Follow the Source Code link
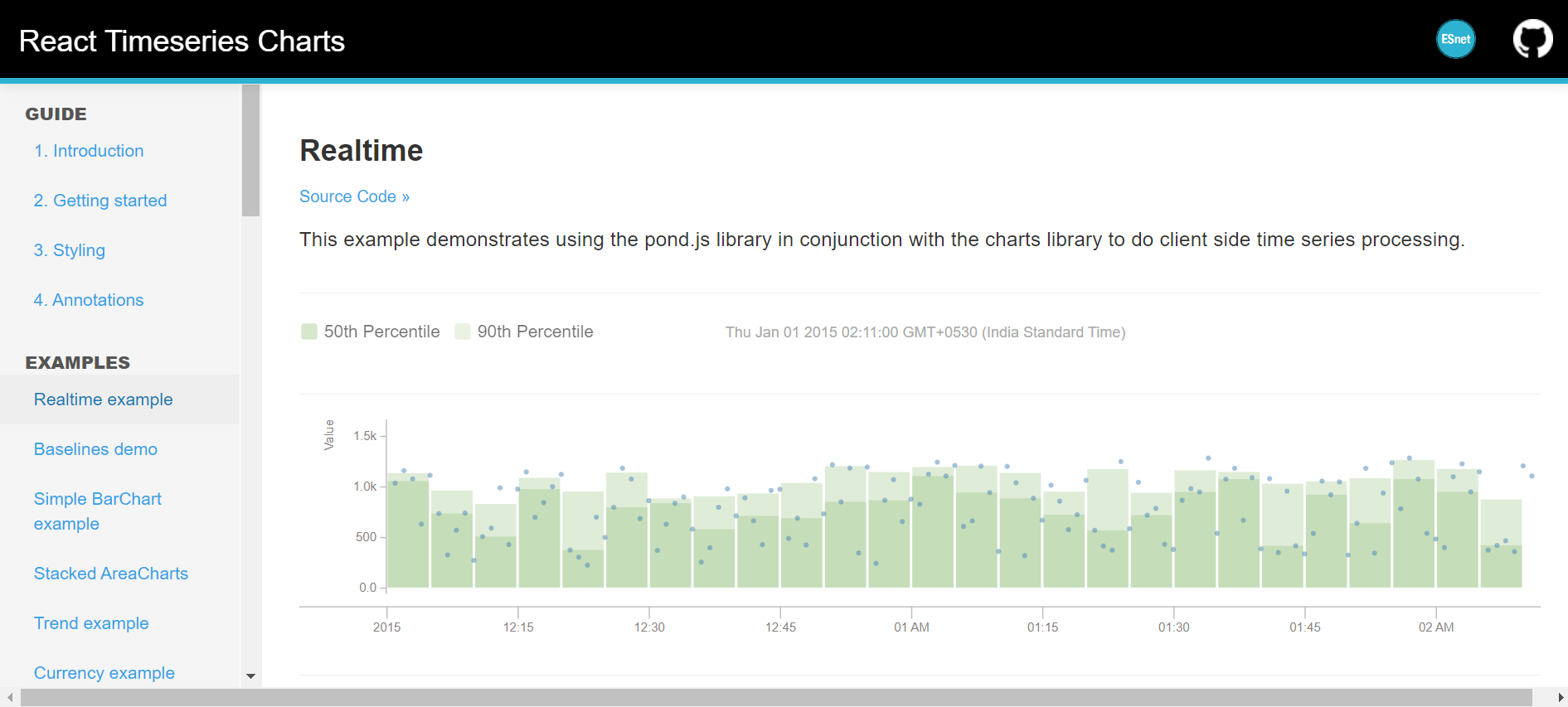Image resolution: width=1568 pixels, height=707 pixels. click(x=354, y=196)
